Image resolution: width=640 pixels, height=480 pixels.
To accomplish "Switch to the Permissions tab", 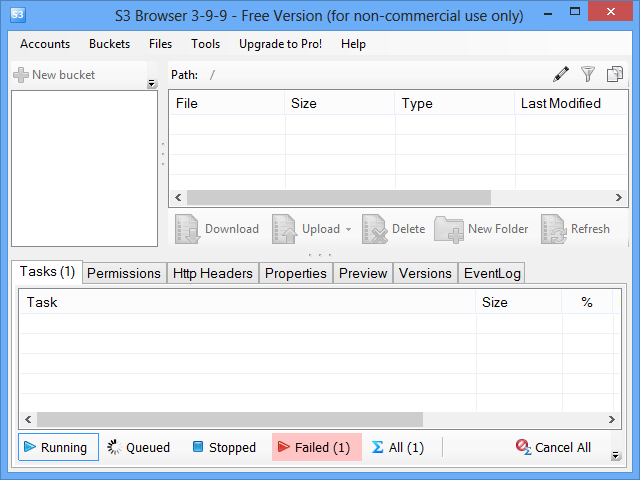I will click(x=124, y=273).
